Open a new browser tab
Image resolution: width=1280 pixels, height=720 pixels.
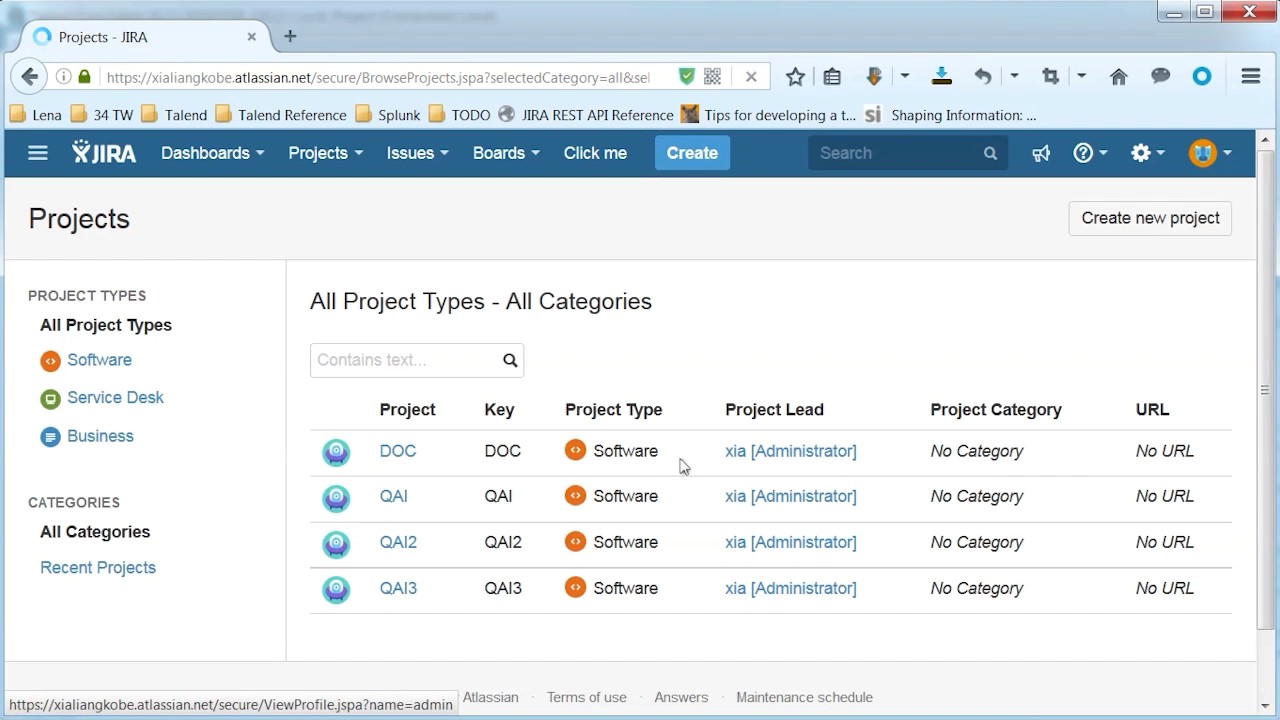tap(290, 36)
